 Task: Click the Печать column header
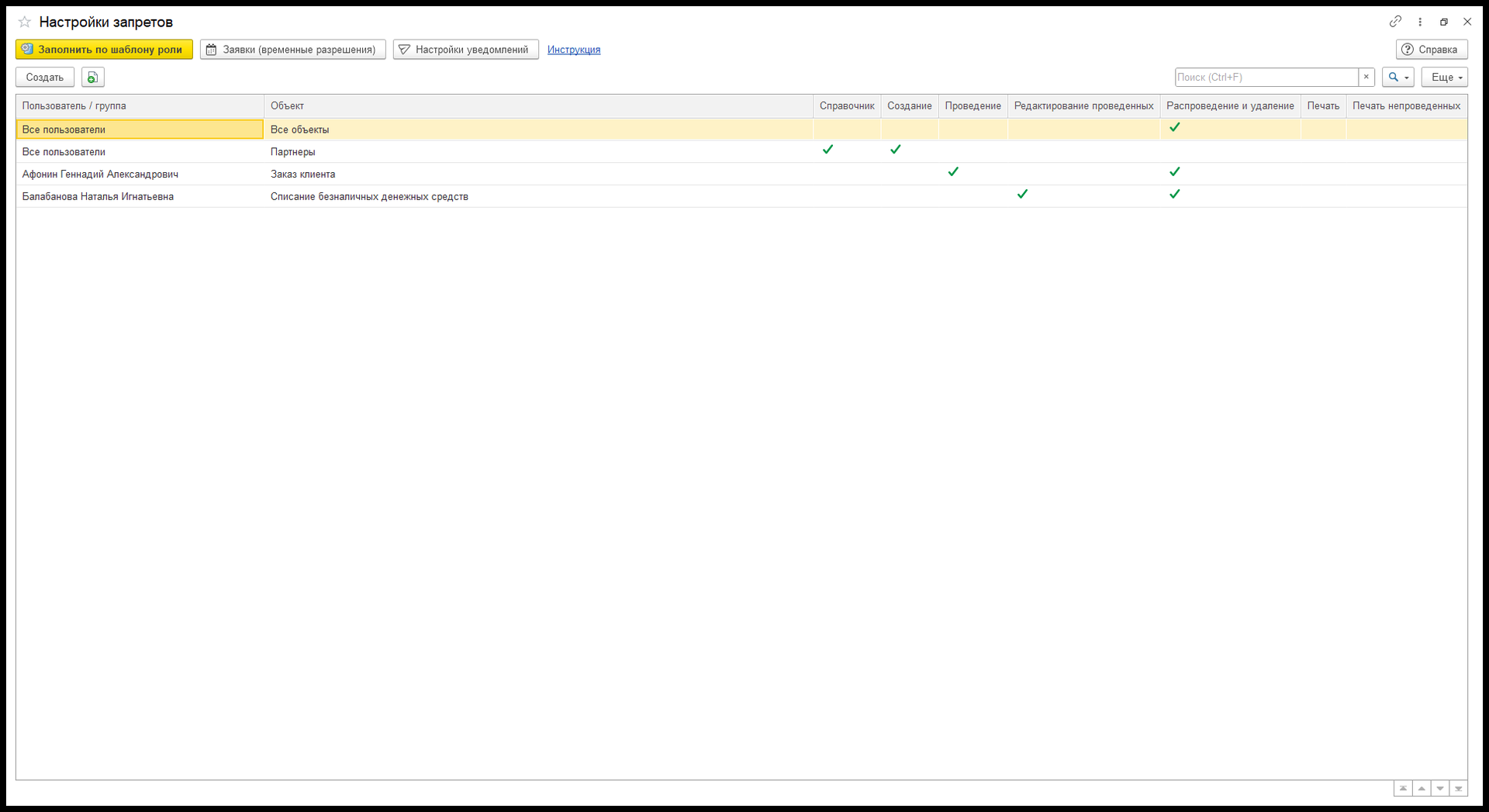tap(1323, 106)
